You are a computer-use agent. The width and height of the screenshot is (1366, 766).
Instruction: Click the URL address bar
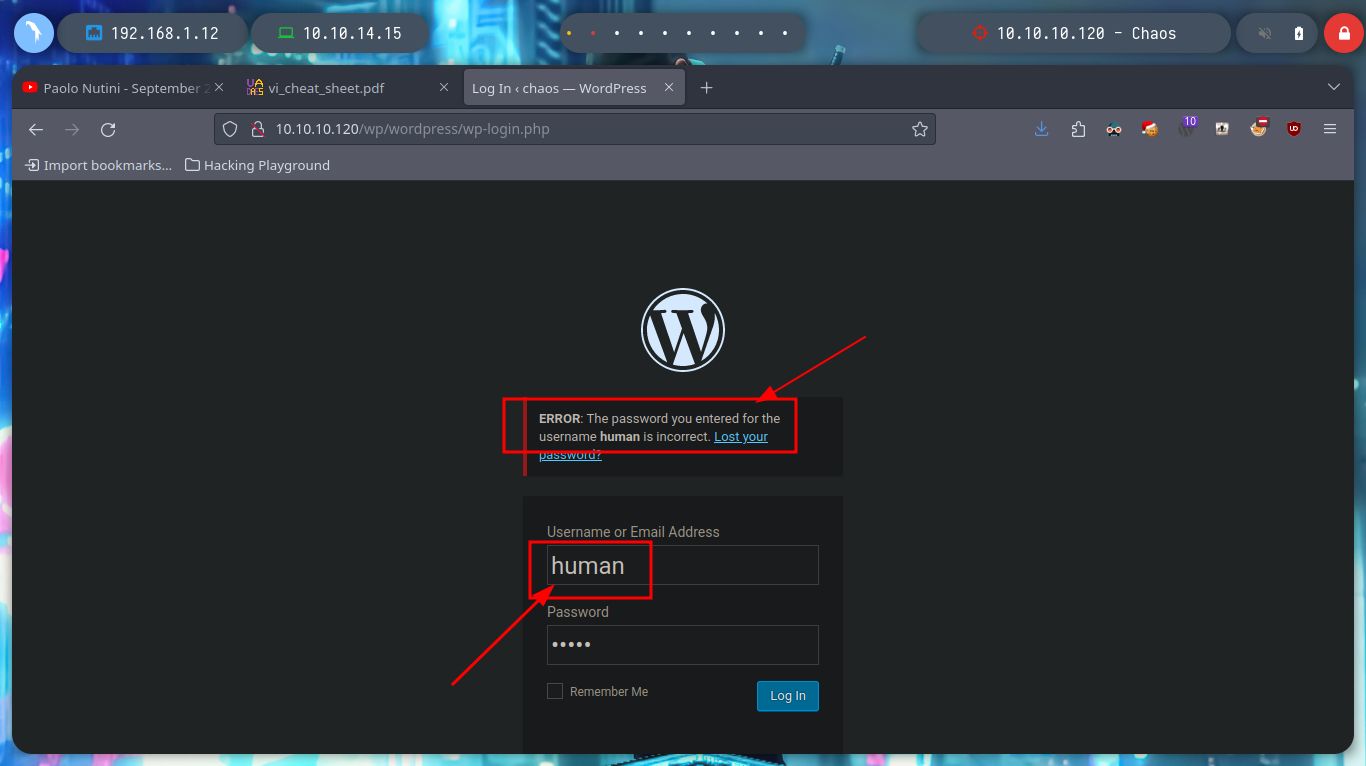pyautogui.click(x=575, y=129)
